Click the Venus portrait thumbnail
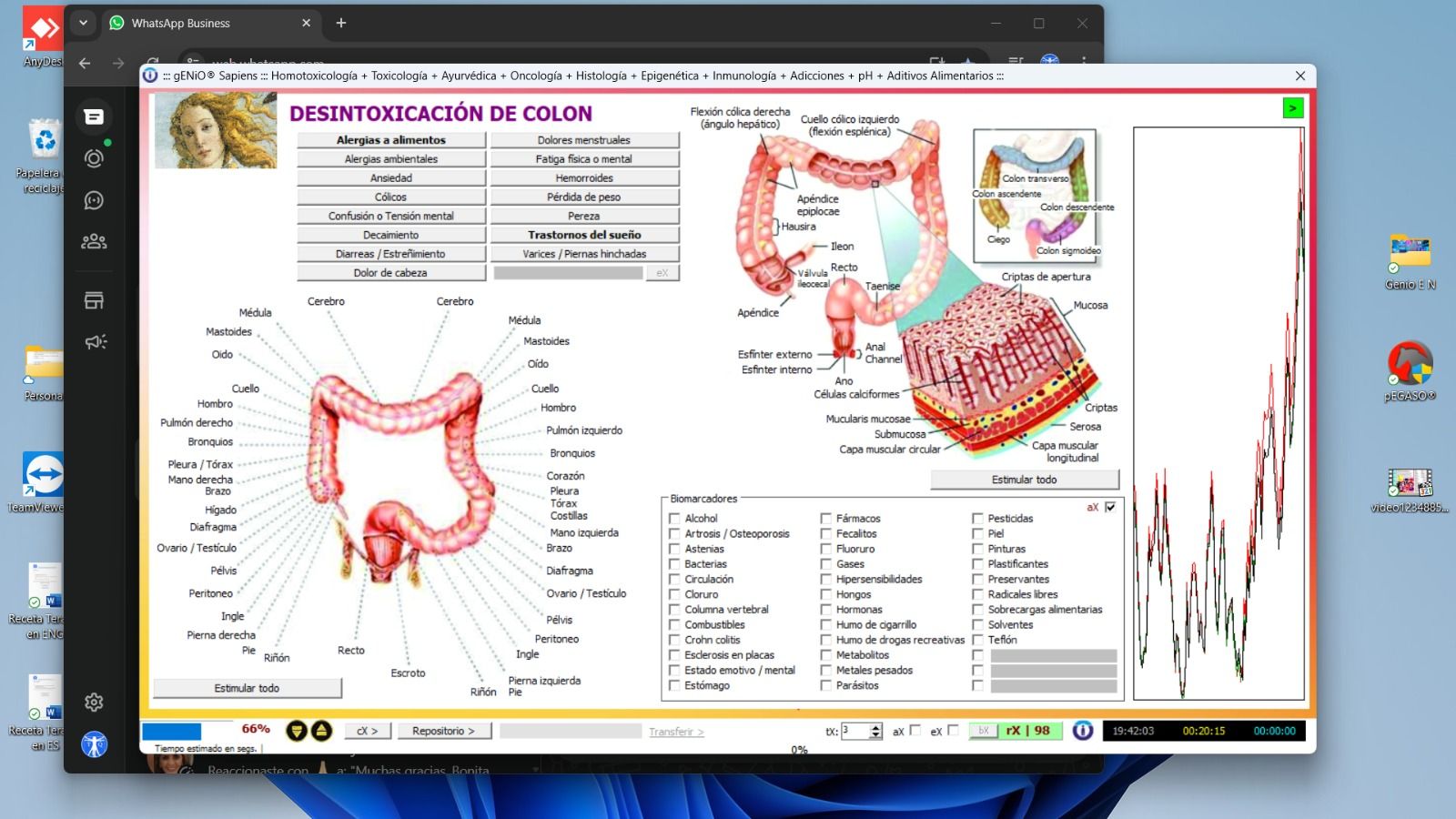Viewport: 1456px width, 819px height. (216, 130)
